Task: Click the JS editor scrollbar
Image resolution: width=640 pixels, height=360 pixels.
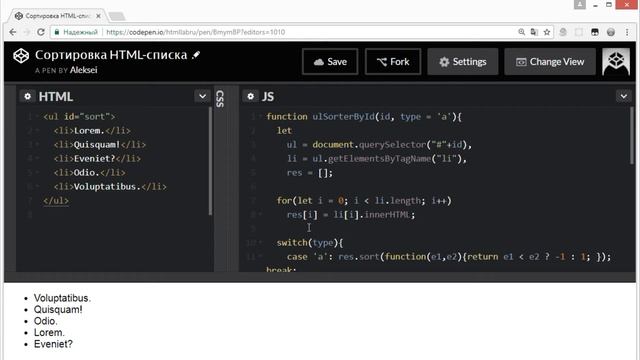Action: click(x=632, y=137)
